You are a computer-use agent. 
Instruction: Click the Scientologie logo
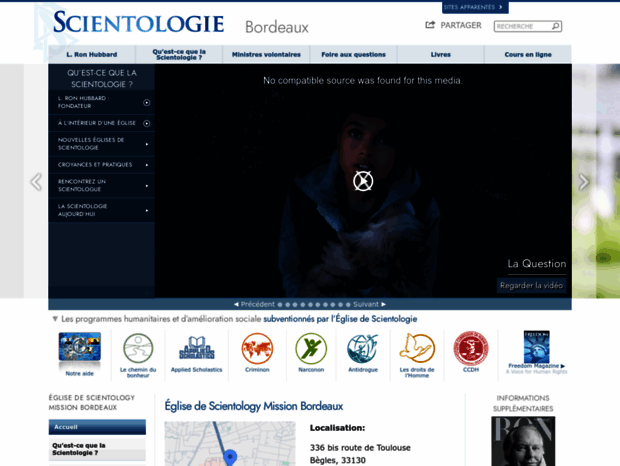click(138, 23)
